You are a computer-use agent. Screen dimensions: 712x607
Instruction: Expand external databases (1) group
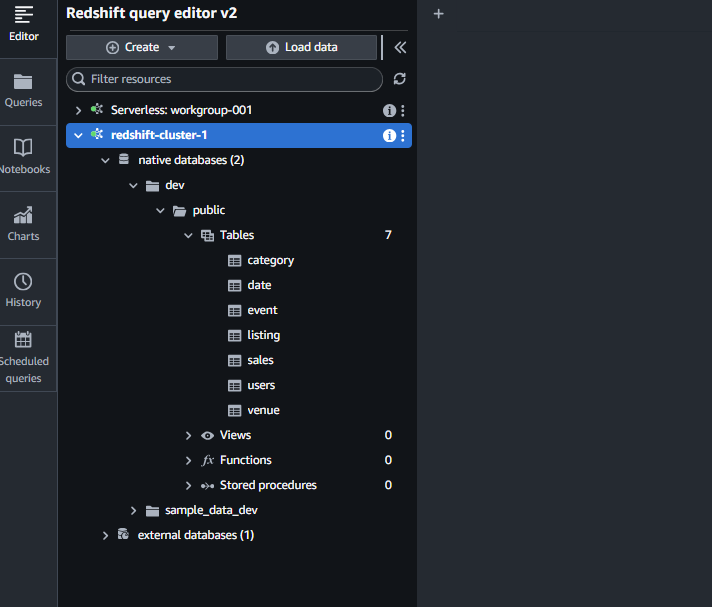(105, 535)
